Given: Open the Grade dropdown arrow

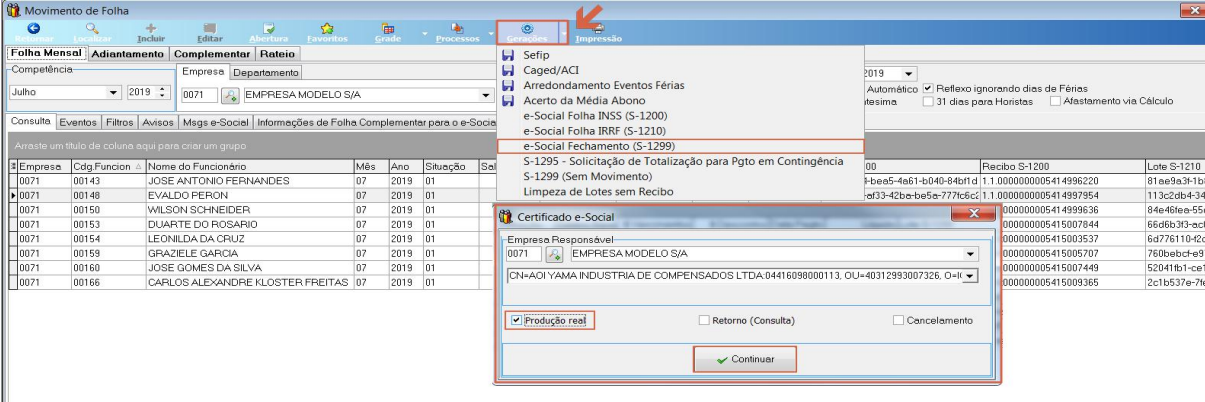Looking at the screenshot, I should 424,32.
